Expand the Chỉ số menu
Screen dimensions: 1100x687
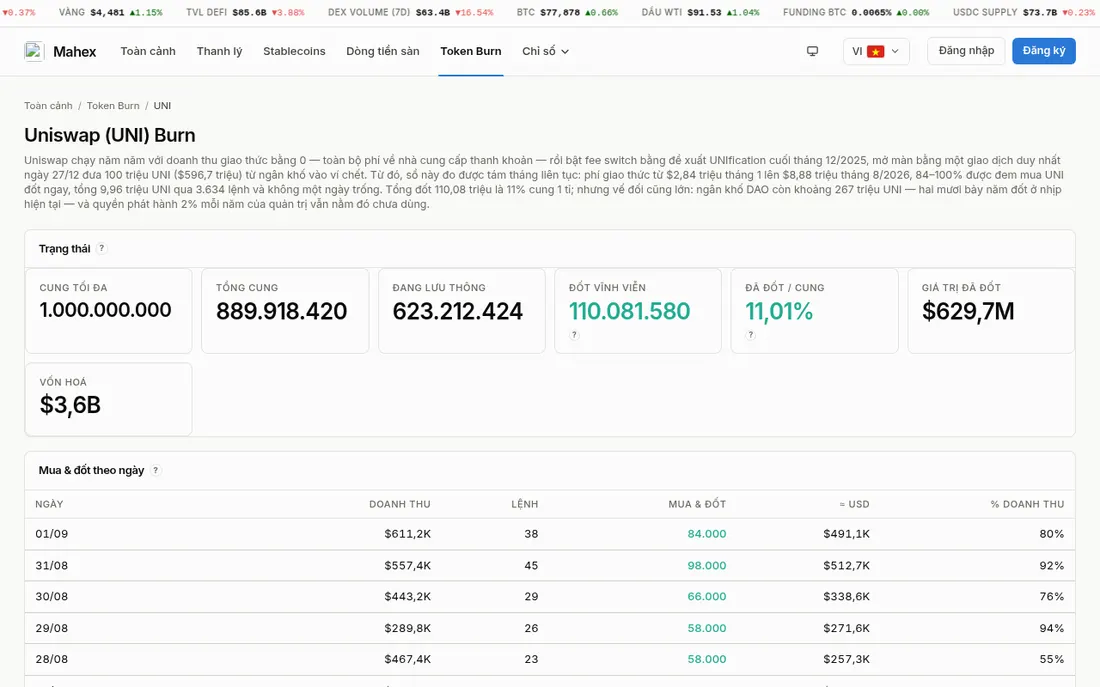(545, 51)
